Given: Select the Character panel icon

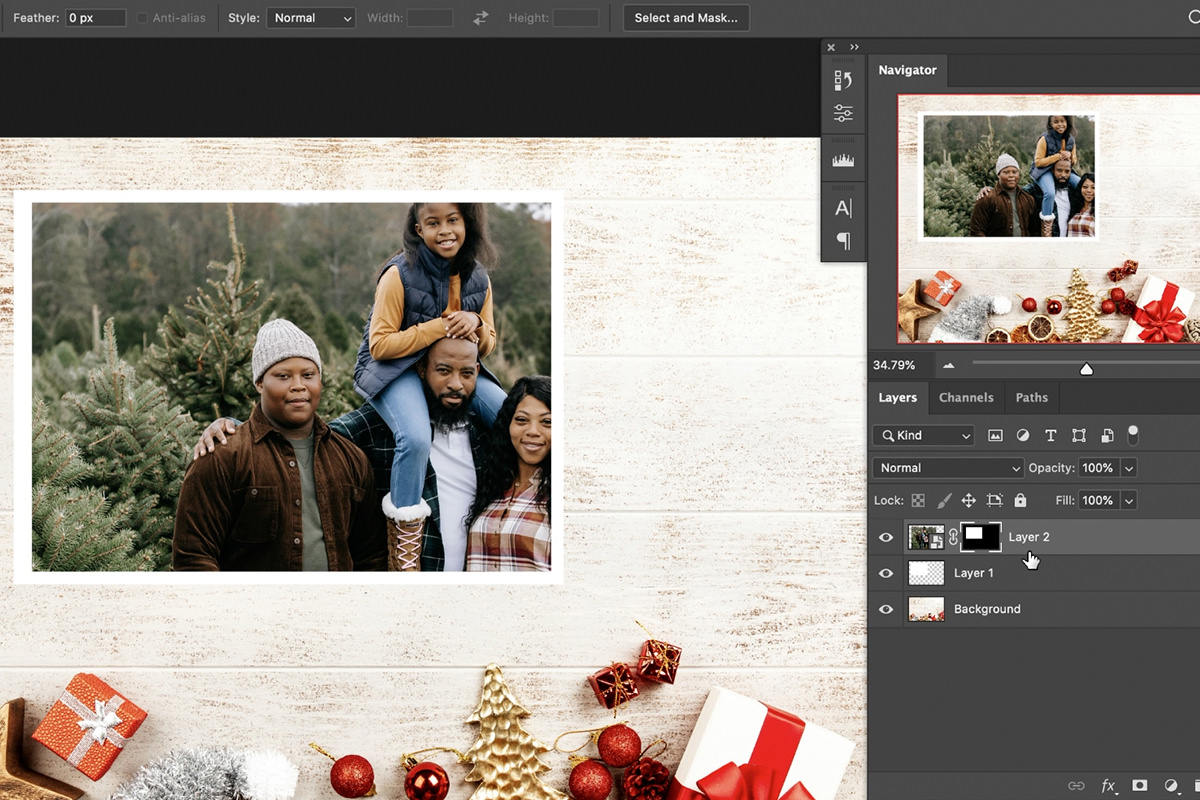Looking at the screenshot, I should 843,207.
